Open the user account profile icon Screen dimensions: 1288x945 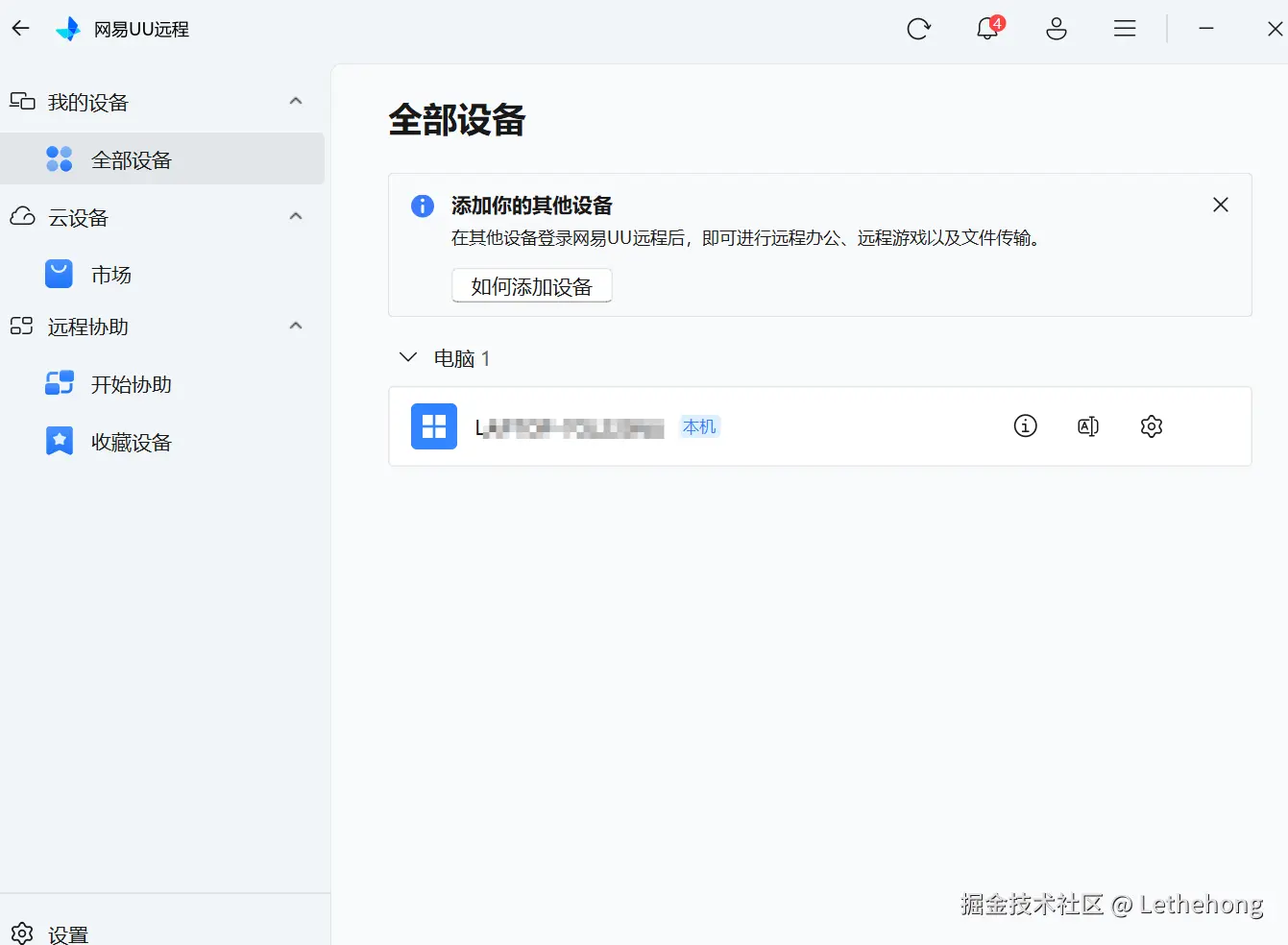click(1057, 29)
